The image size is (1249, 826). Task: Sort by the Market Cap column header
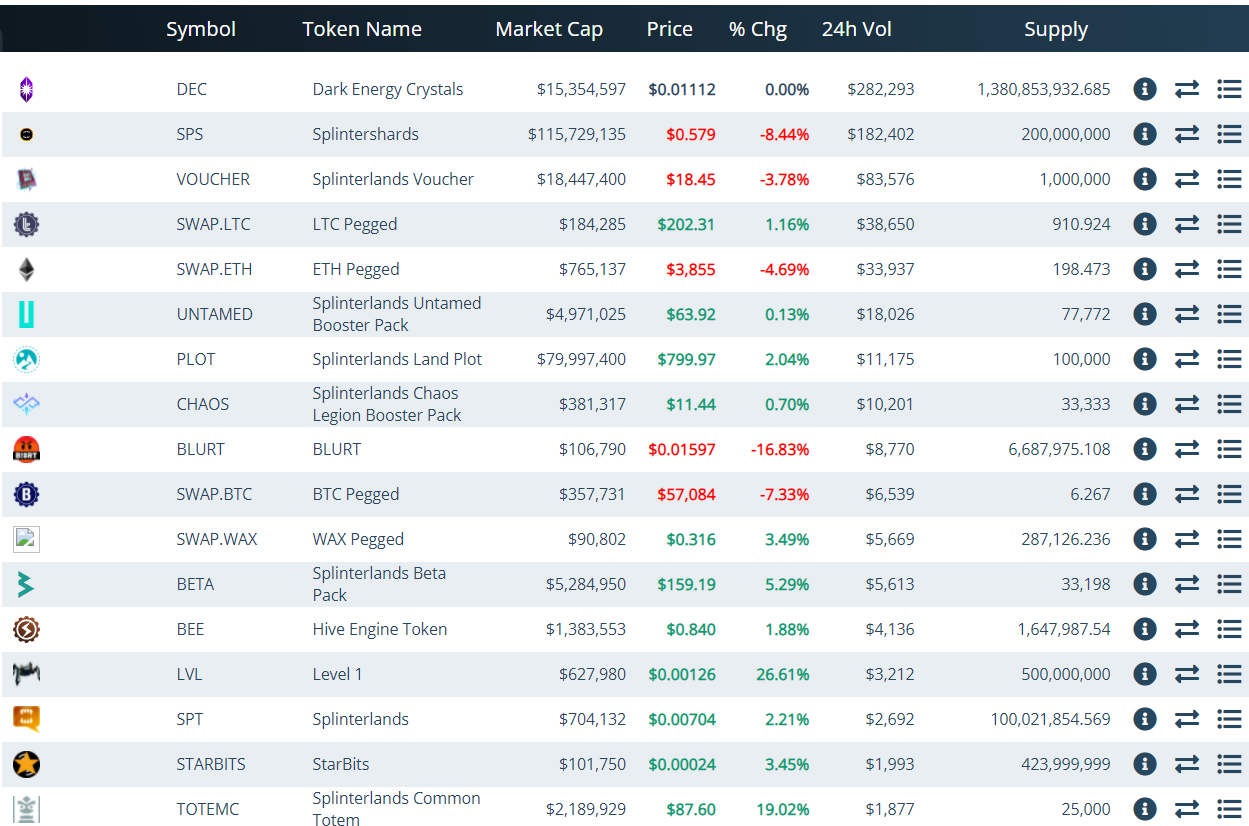(549, 29)
